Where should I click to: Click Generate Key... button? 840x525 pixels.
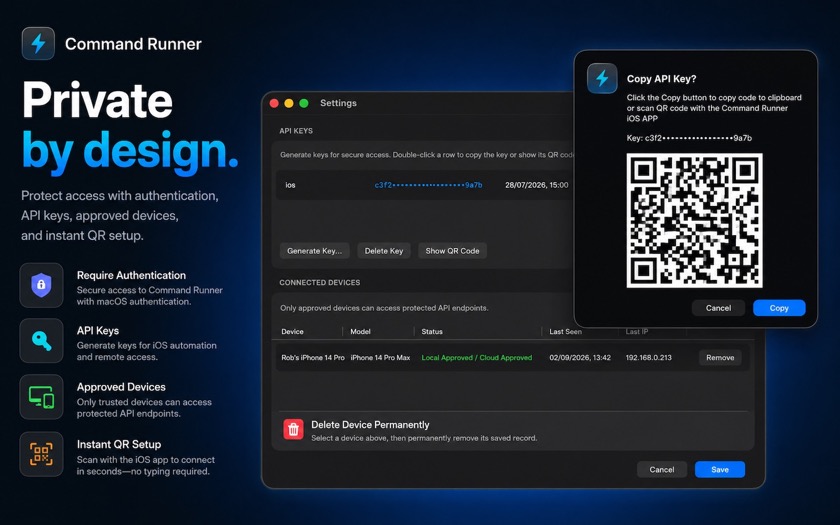pyautogui.click(x=314, y=251)
